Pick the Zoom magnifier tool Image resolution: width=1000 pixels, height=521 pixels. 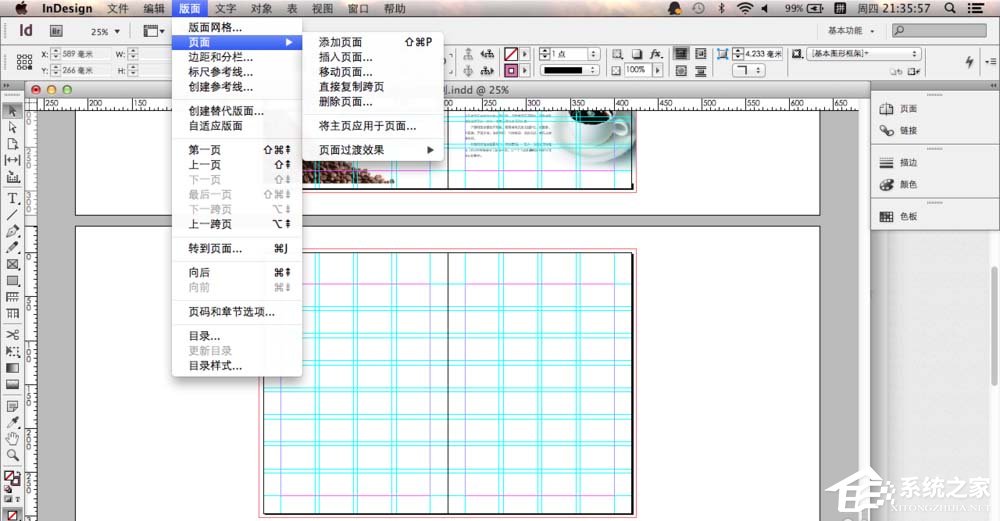13,455
